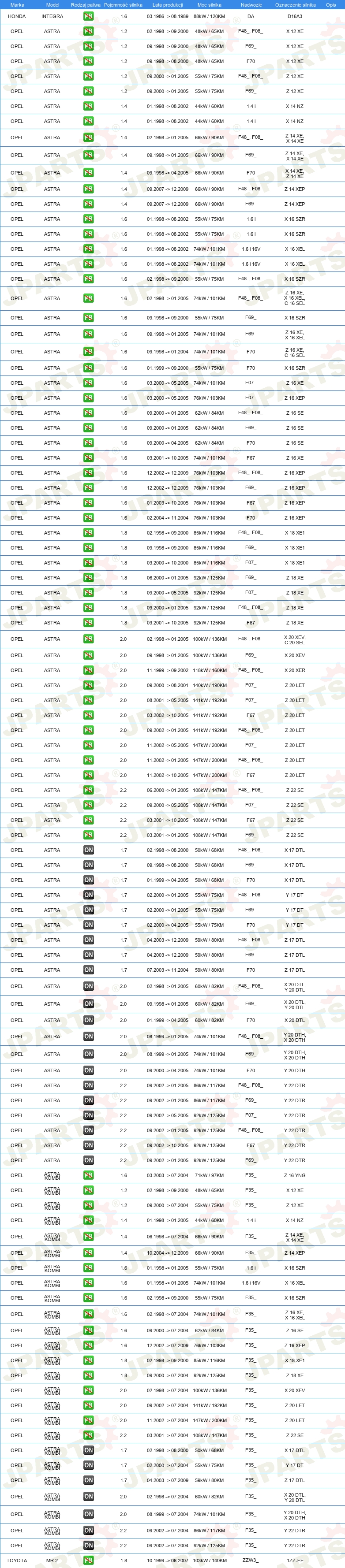The width and height of the screenshot is (345, 1568).
Task: Click petrol icon in Astra Kombi 1.6 i 16V row
Action: [x=88, y=1282]
